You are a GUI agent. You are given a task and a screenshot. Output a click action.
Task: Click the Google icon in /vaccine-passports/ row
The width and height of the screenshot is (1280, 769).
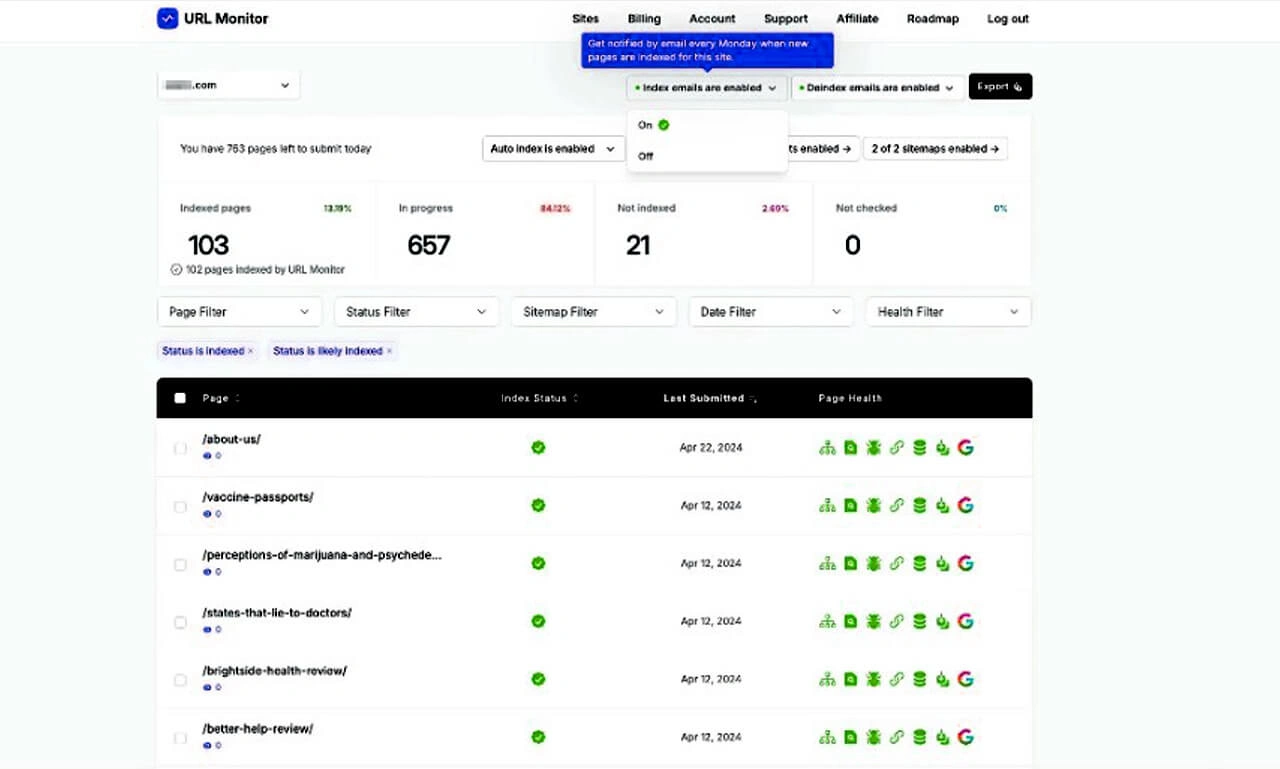click(965, 506)
